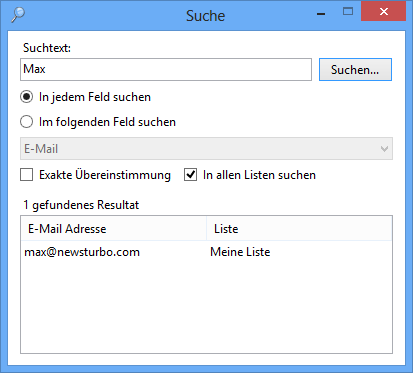Viewport: 413px width, 373px height.
Task: Click the 'In jedem Feld suchen' label text
Action: pyautogui.click(x=95, y=97)
